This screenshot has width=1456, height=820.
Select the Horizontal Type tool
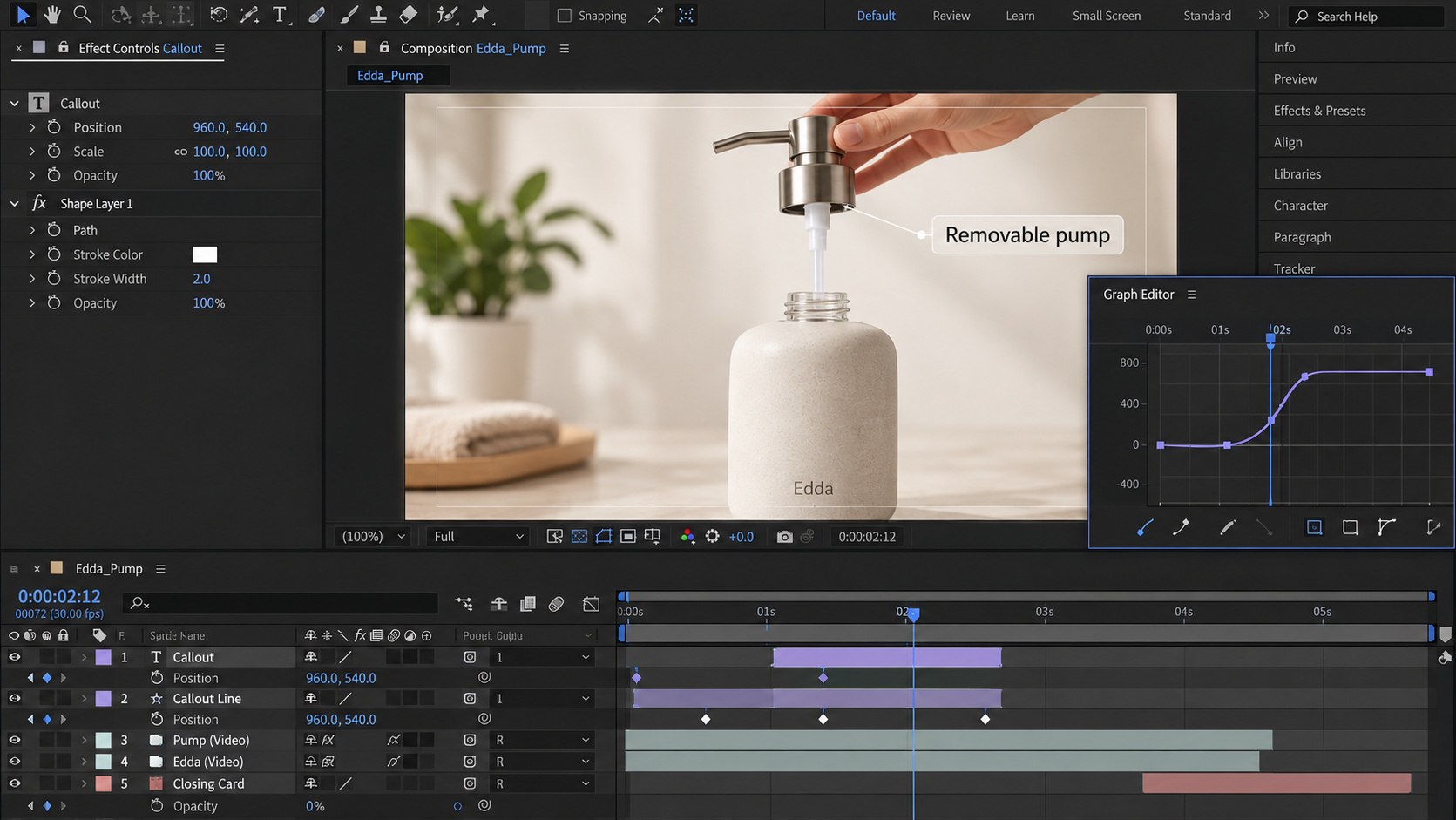point(280,15)
